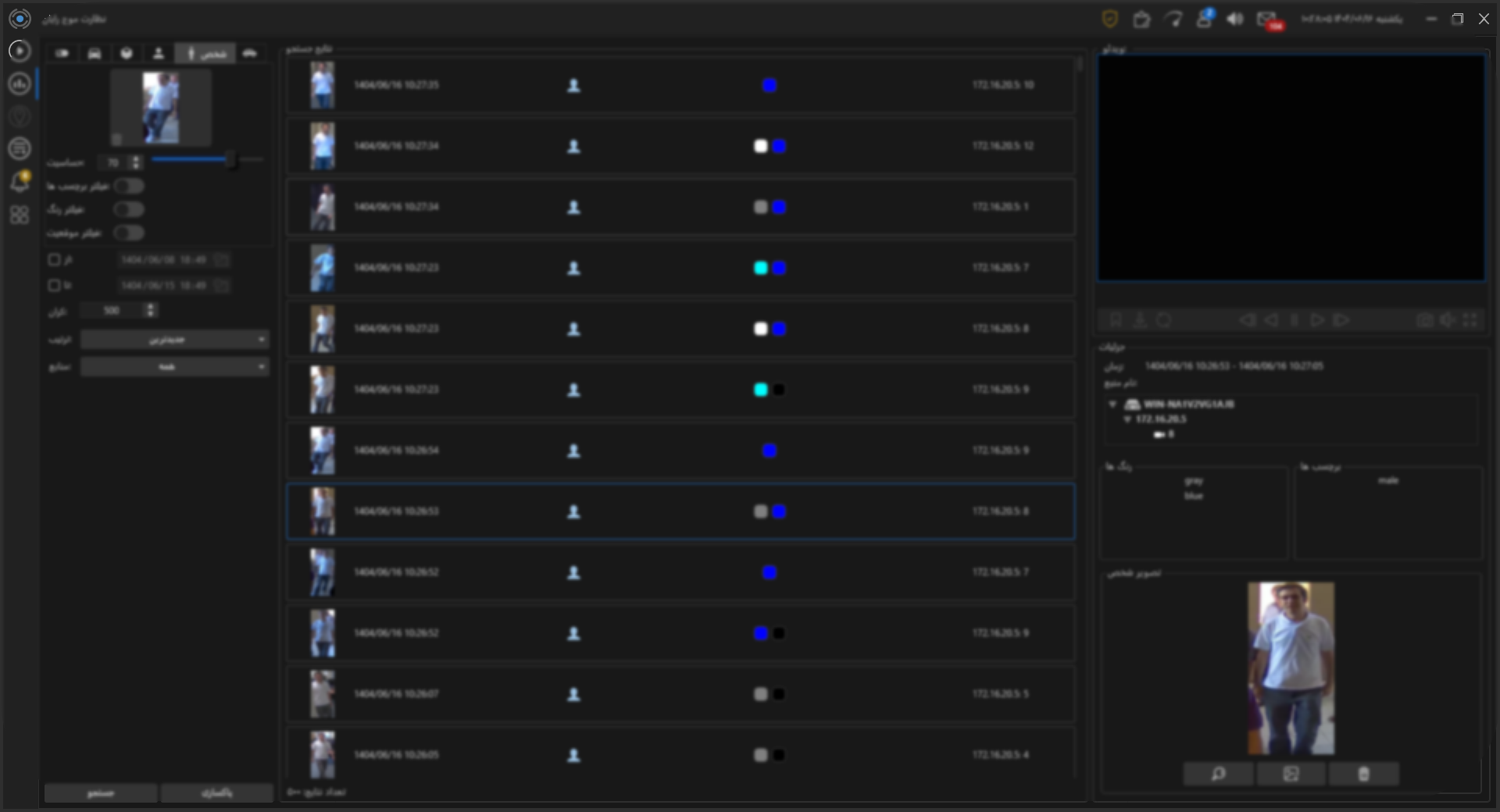The width and height of the screenshot is (1500, 812).
Task: Collapse the WIN-NA1V2VG1AJ8 server tree node
Action: [1112, 404]
